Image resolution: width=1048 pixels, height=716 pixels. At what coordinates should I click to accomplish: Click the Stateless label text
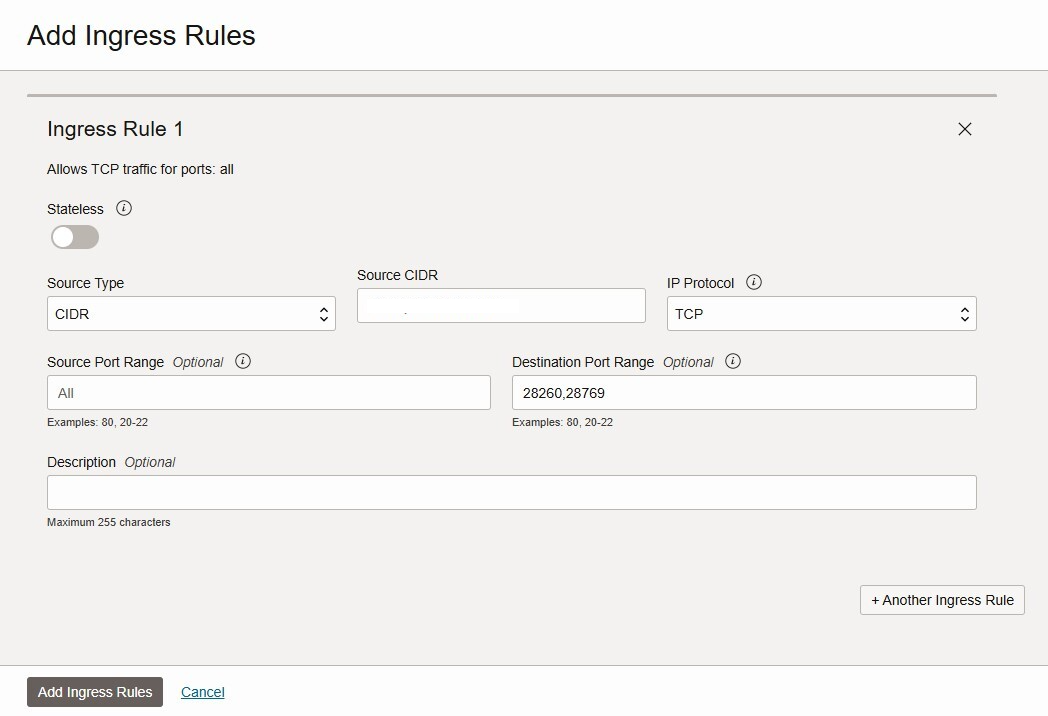tap(75, 209)
